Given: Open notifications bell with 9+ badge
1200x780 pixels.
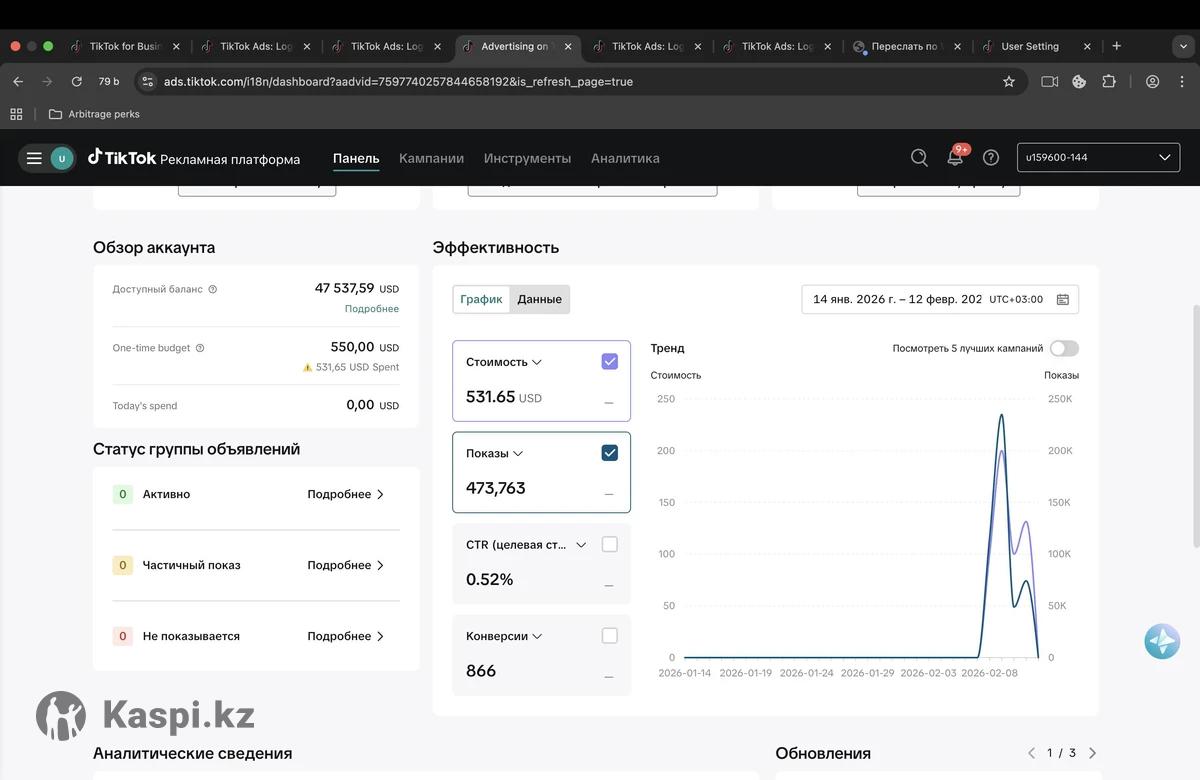Looking at the screenshot, I should (955, 157).
